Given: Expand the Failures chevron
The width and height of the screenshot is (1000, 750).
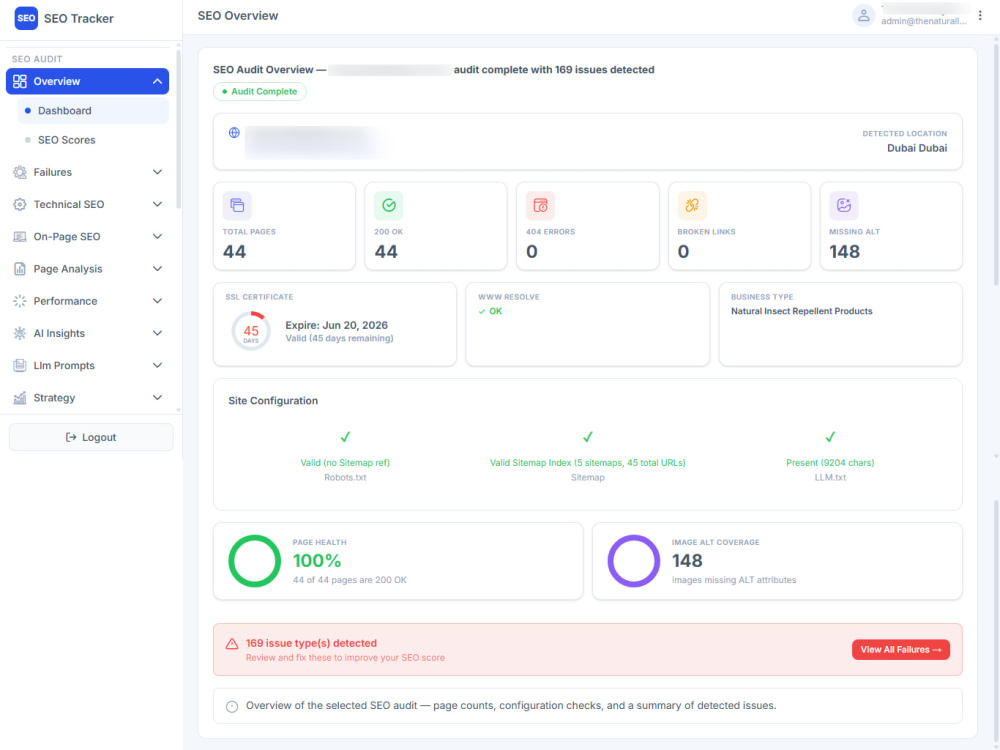Looking at the screenshot, I should 158,172.
